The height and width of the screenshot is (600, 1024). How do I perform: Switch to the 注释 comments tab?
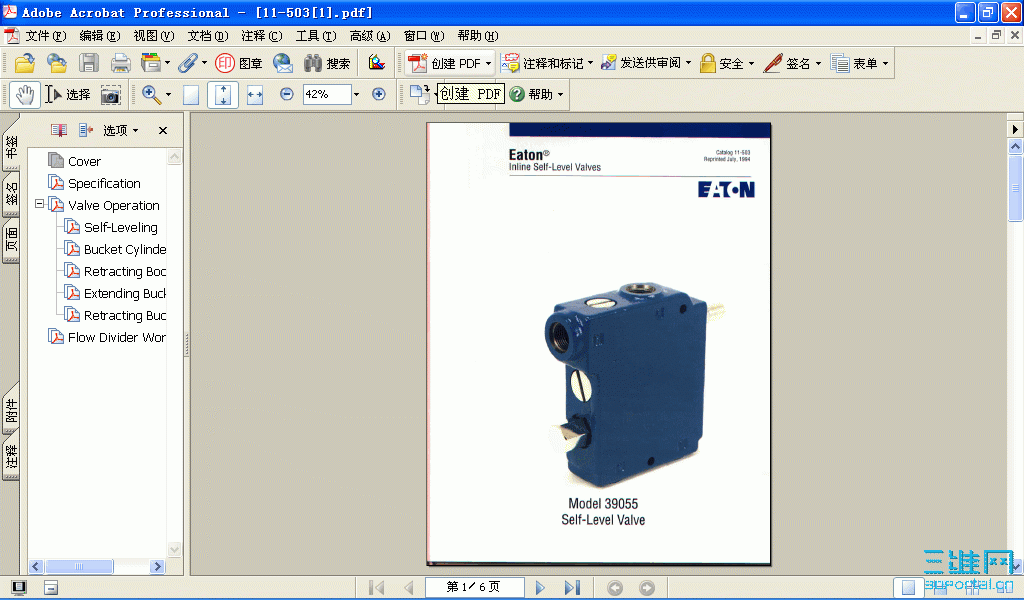click(x=11, y=457)
